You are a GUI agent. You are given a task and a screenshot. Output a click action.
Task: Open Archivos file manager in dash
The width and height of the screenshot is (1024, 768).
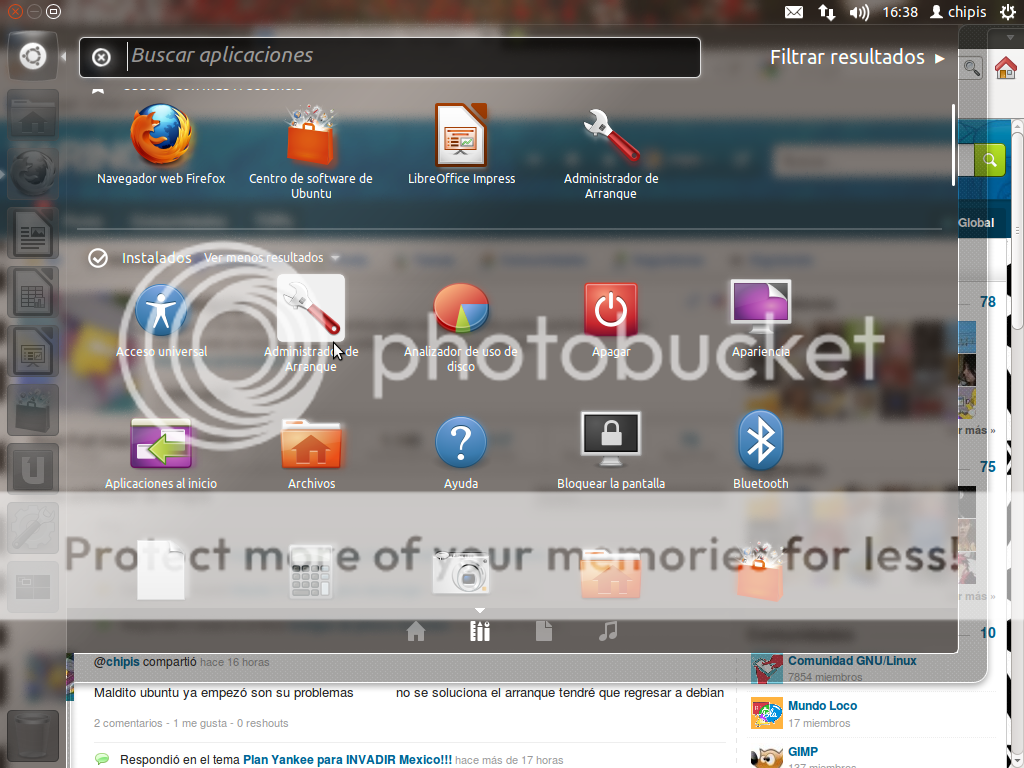pos(311,455)
